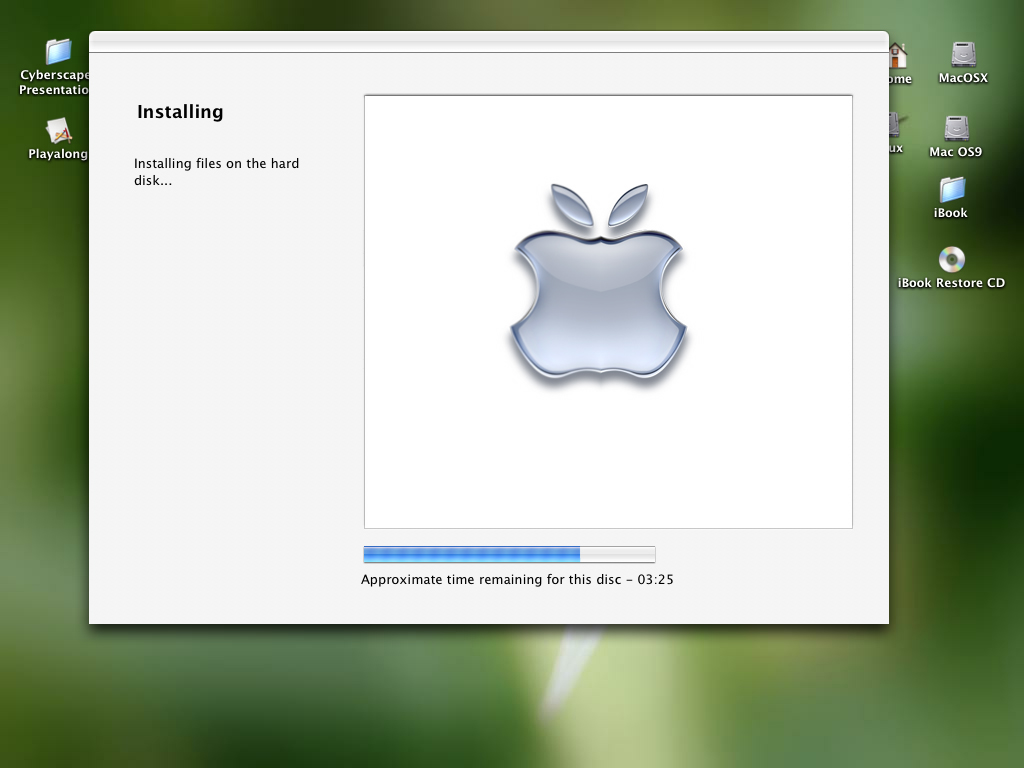Click the Apple logo in the installer pane
Screen dimensions: 1024x768
[598, 281]
